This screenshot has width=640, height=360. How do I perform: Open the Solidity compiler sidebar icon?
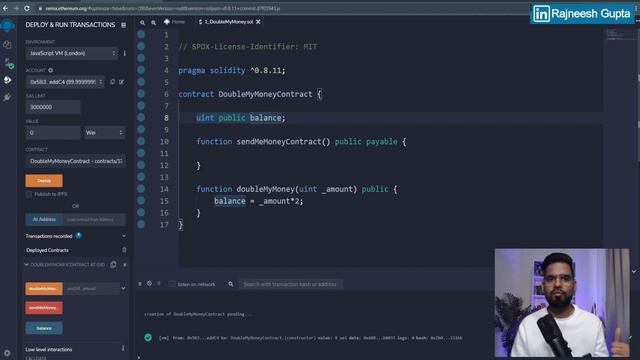8,63
